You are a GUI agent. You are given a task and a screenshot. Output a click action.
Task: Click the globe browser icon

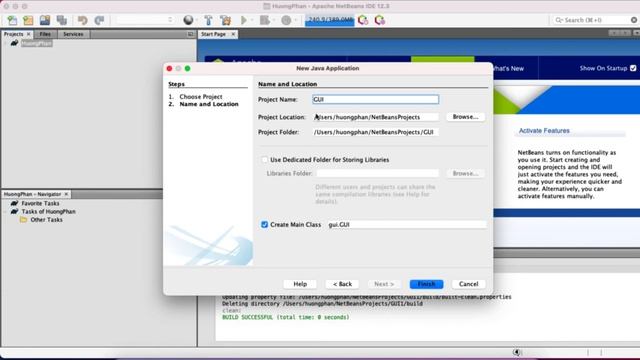point(188,20)
